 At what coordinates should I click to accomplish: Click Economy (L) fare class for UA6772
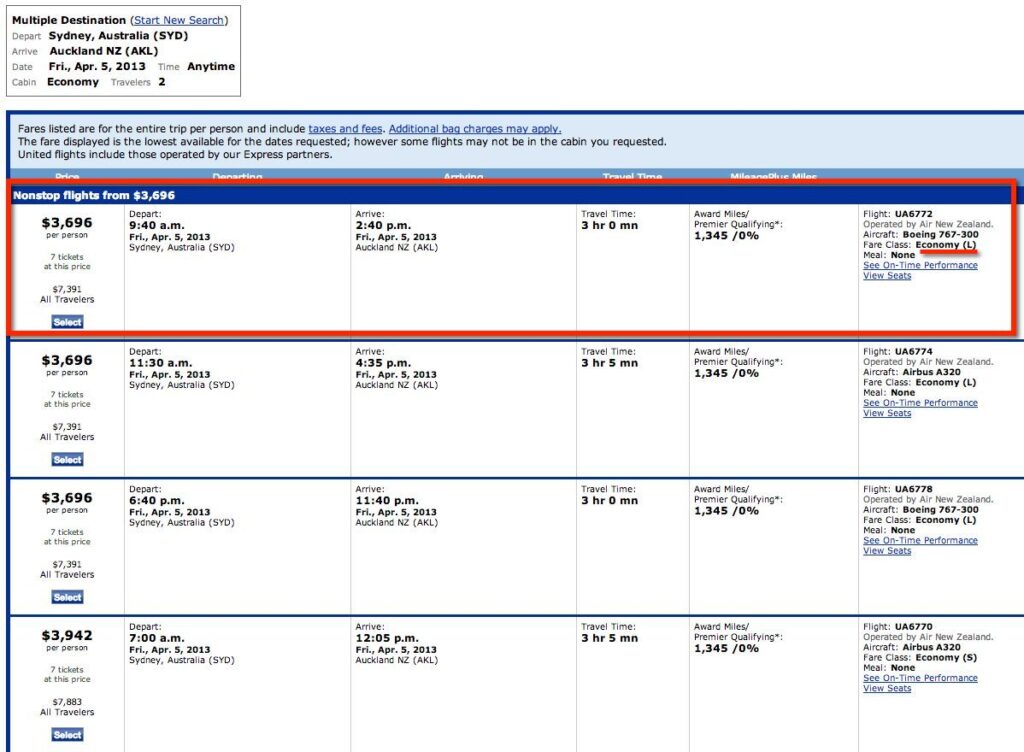pyautogui.click(x=946, y=245)
